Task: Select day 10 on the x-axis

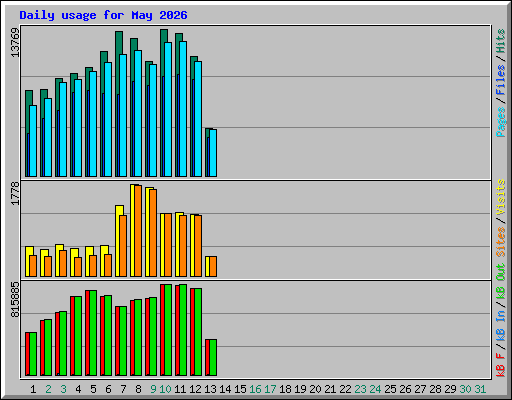Action: tap(165, 389)
